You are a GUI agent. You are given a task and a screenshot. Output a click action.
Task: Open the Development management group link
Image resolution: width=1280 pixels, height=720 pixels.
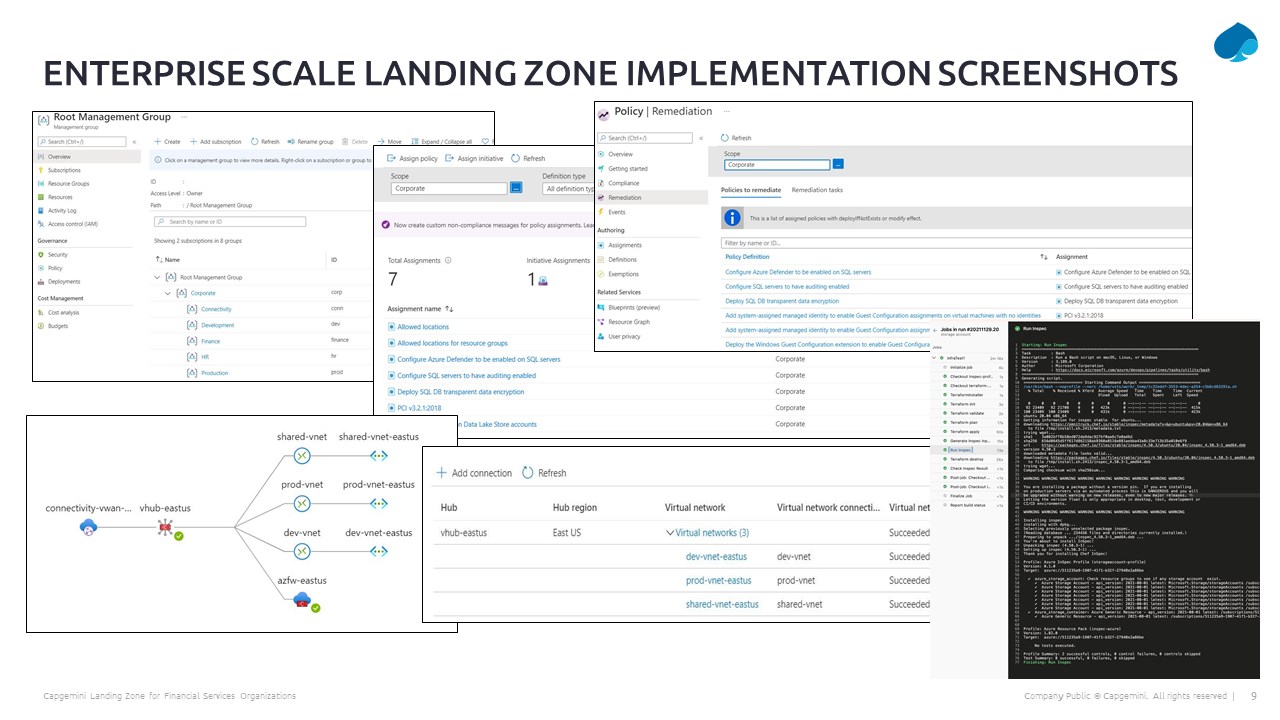click(217, 325)
